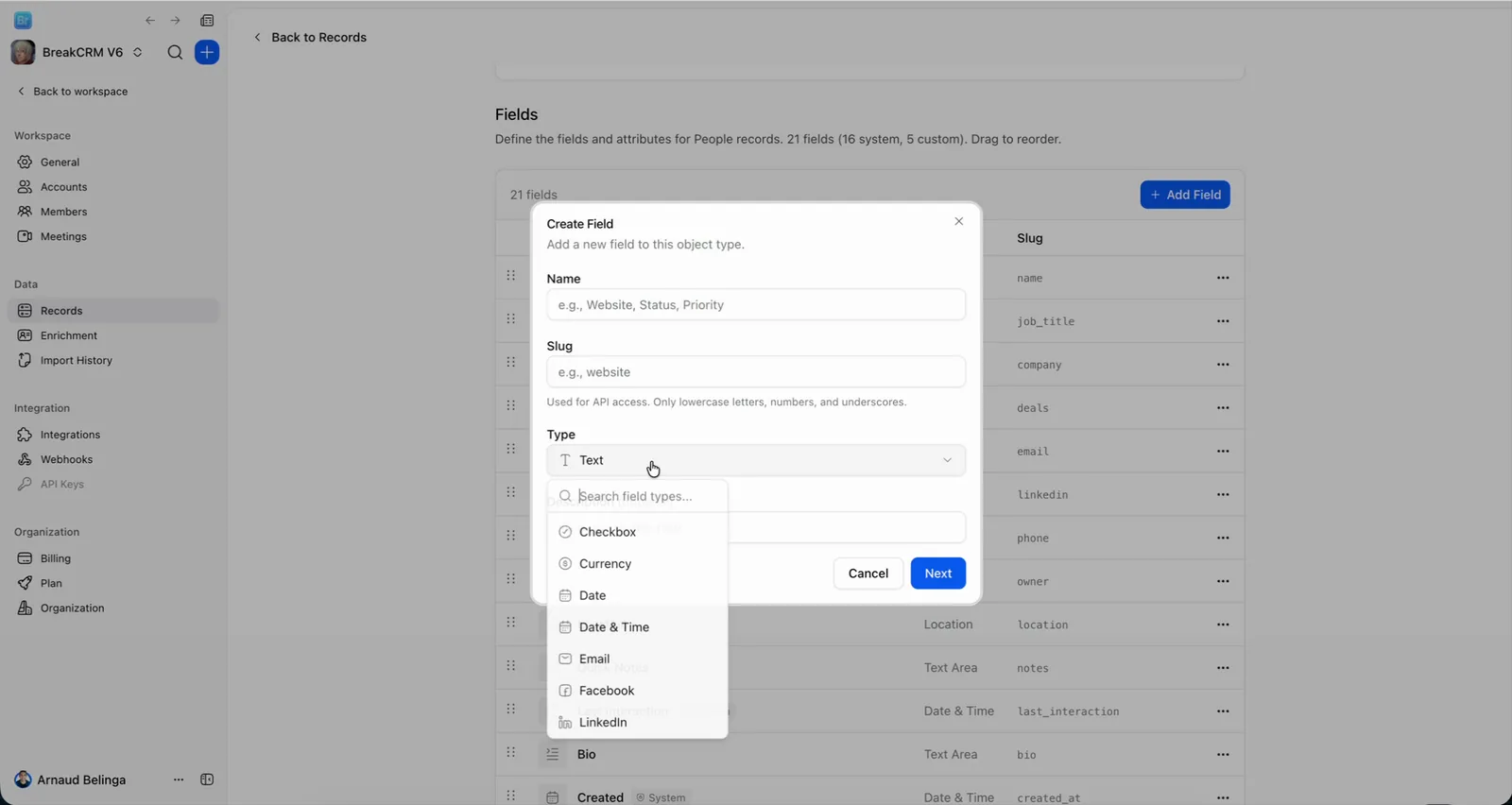Toggle the sidebar panel icon beside Arnaud Belinga
This screenshot has height=805, width=1512.
207,779
